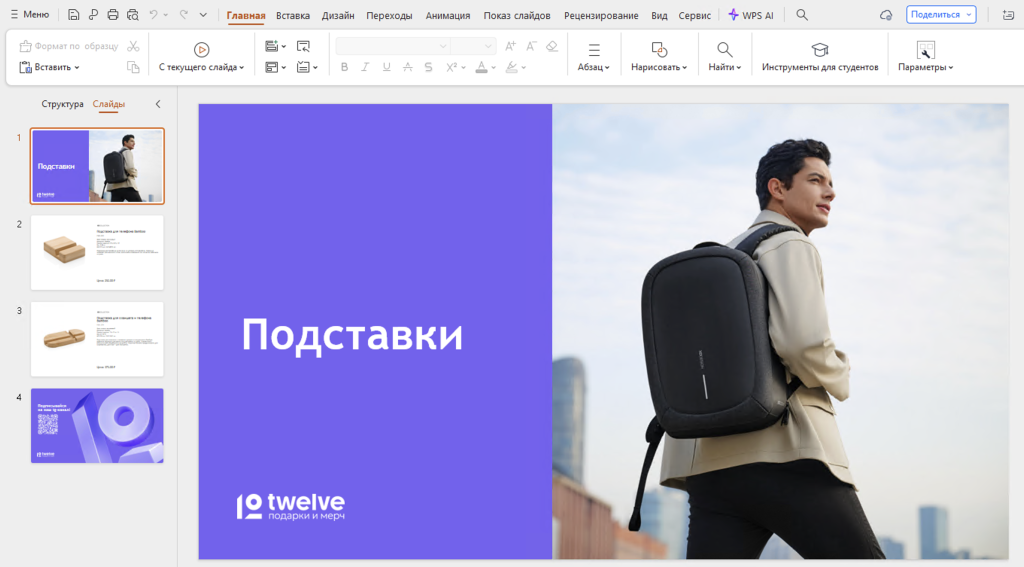
Task: Open print preview from the quick toolbar
Action: click(x=132, y=15)
